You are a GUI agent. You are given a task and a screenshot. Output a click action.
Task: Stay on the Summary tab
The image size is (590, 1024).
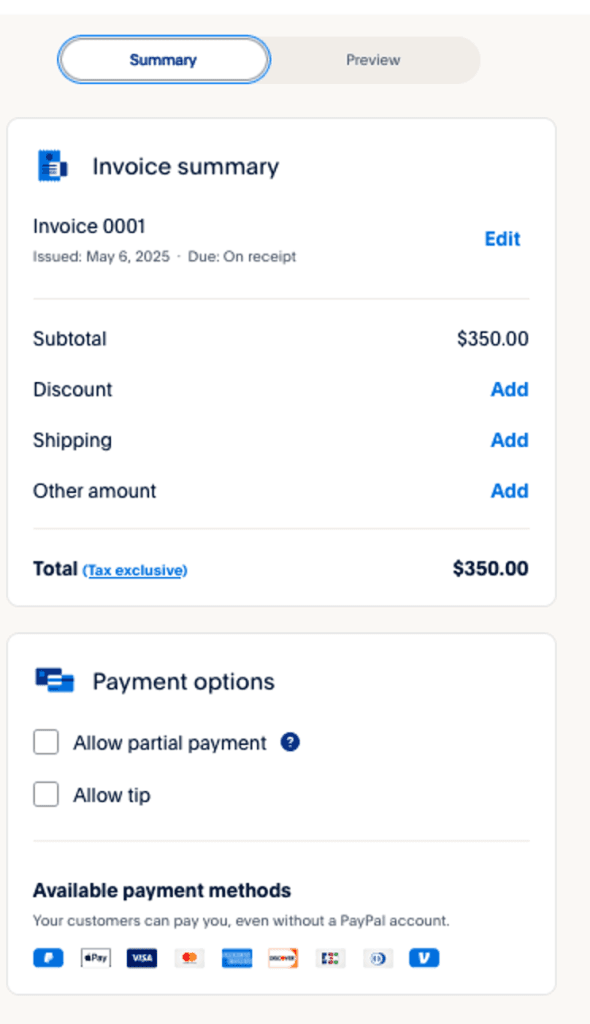coord(163,59)
